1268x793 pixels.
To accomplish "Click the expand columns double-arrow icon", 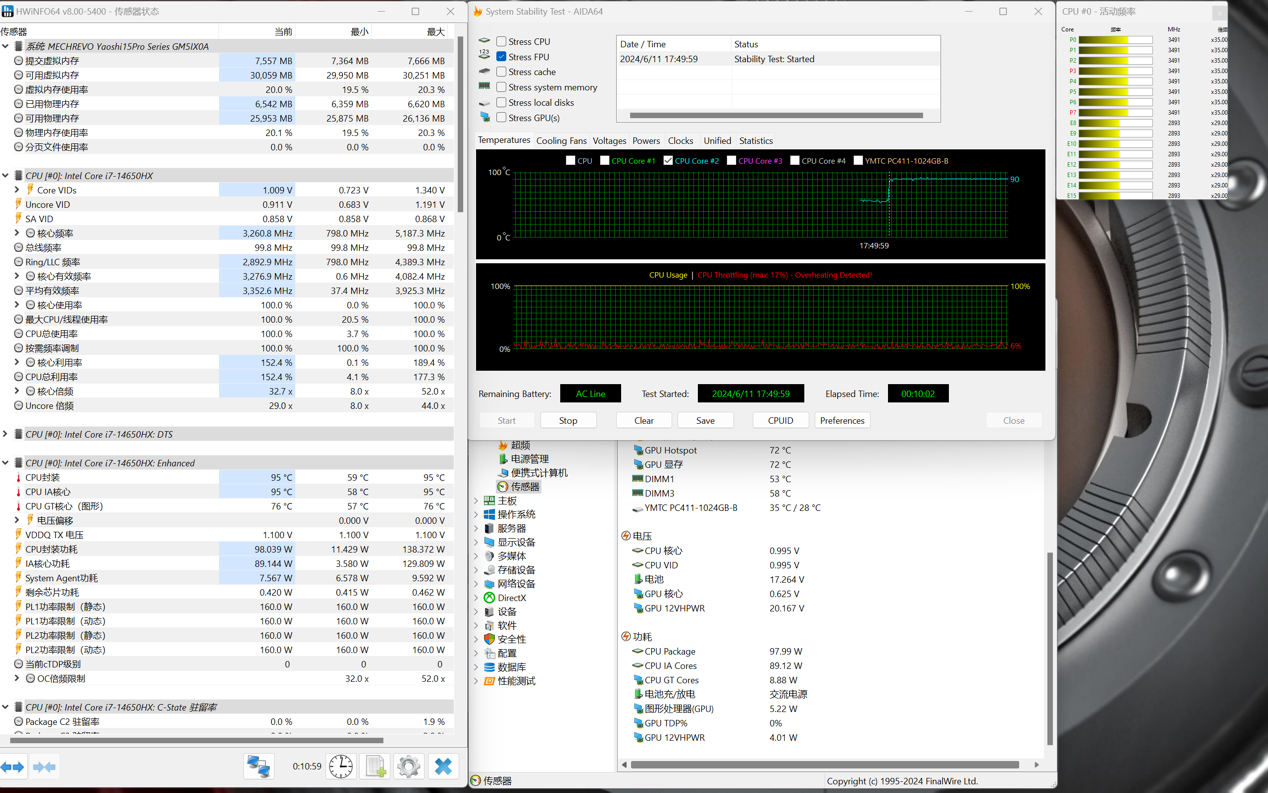I will 13,767.
